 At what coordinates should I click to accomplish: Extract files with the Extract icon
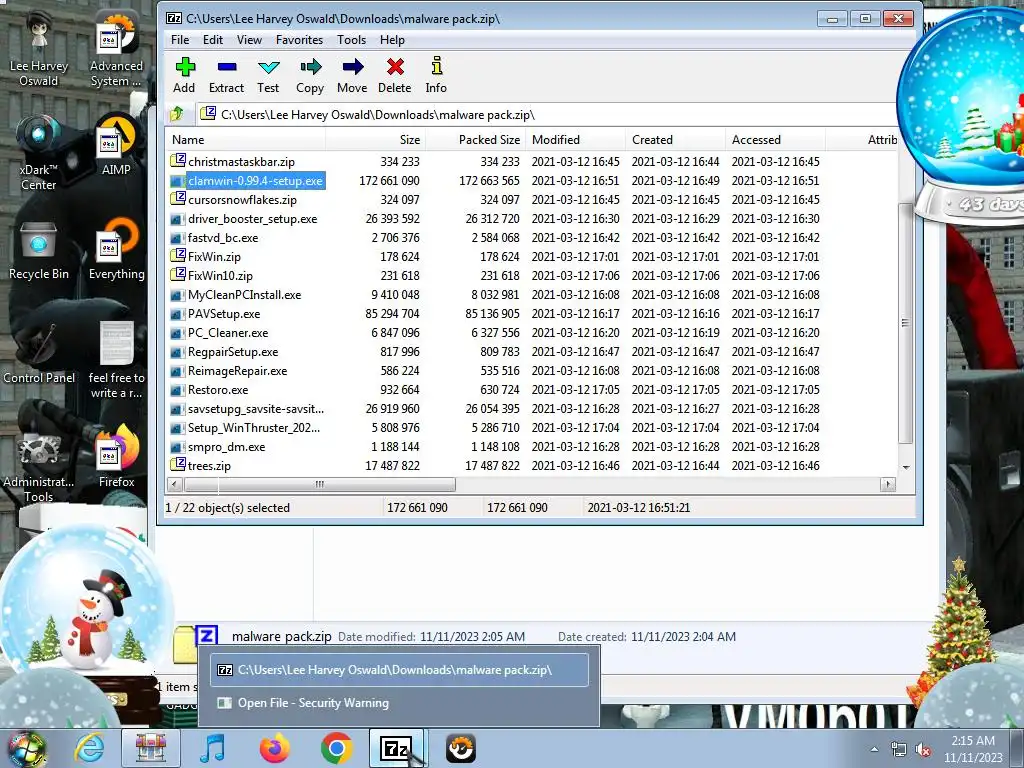(x=227, y=75)
